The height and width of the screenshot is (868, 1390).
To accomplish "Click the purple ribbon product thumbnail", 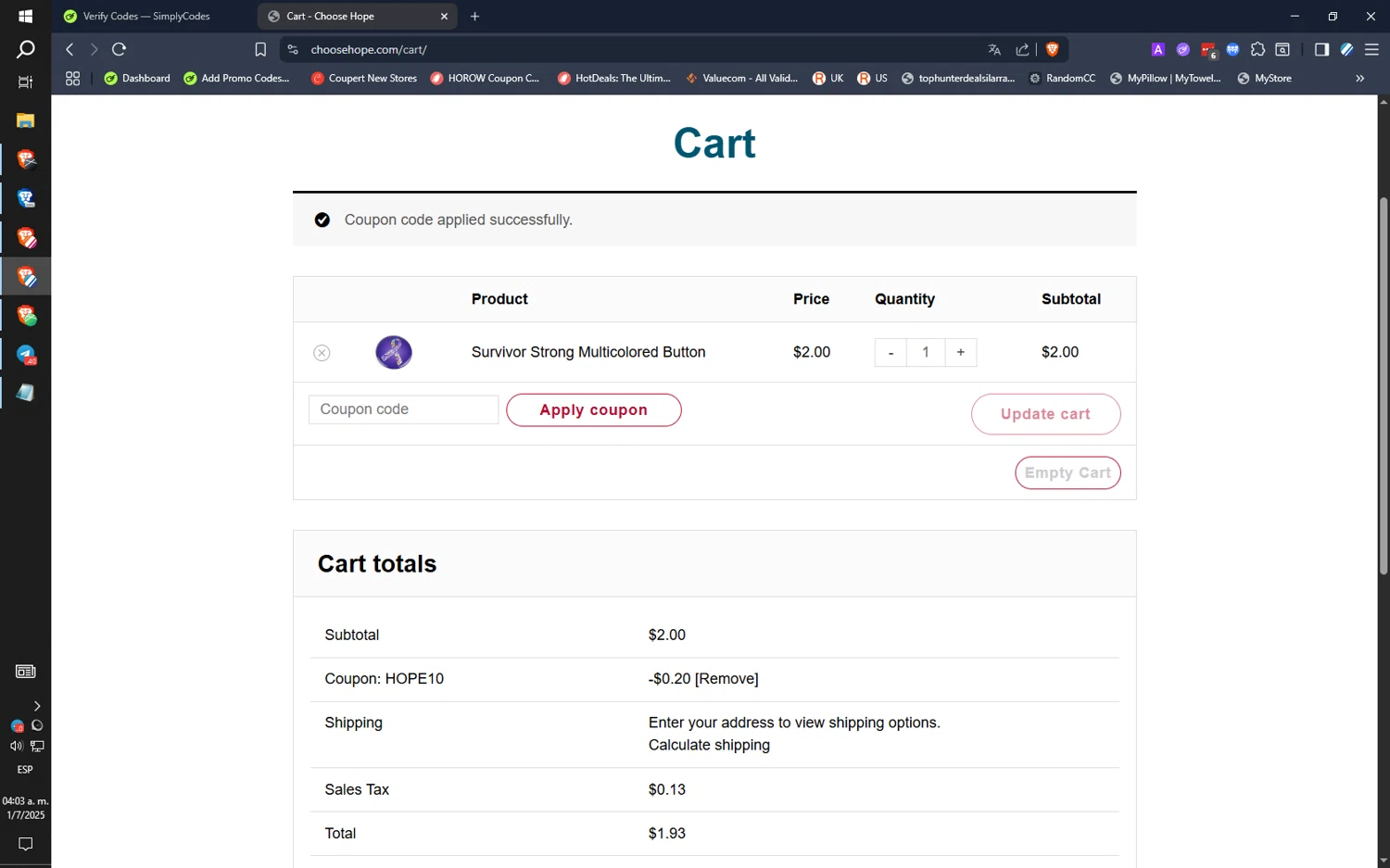I will click(394, 352).
